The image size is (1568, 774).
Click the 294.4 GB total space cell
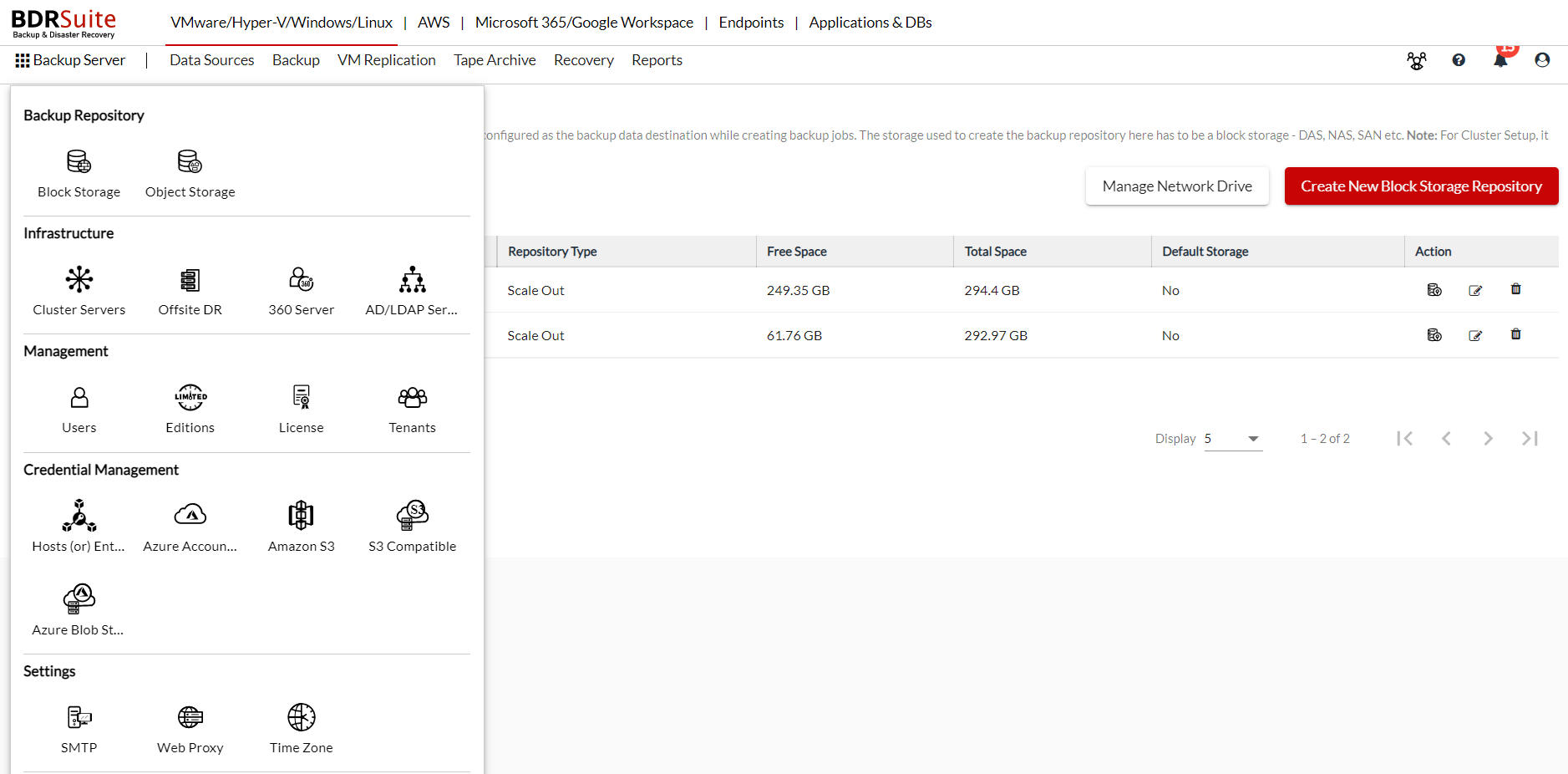pos(992,290)
